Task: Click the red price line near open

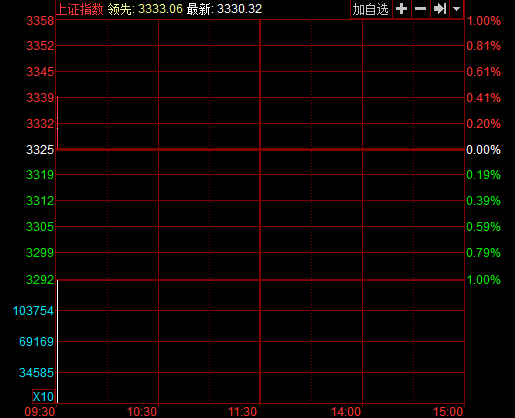Action: (57, 122)
